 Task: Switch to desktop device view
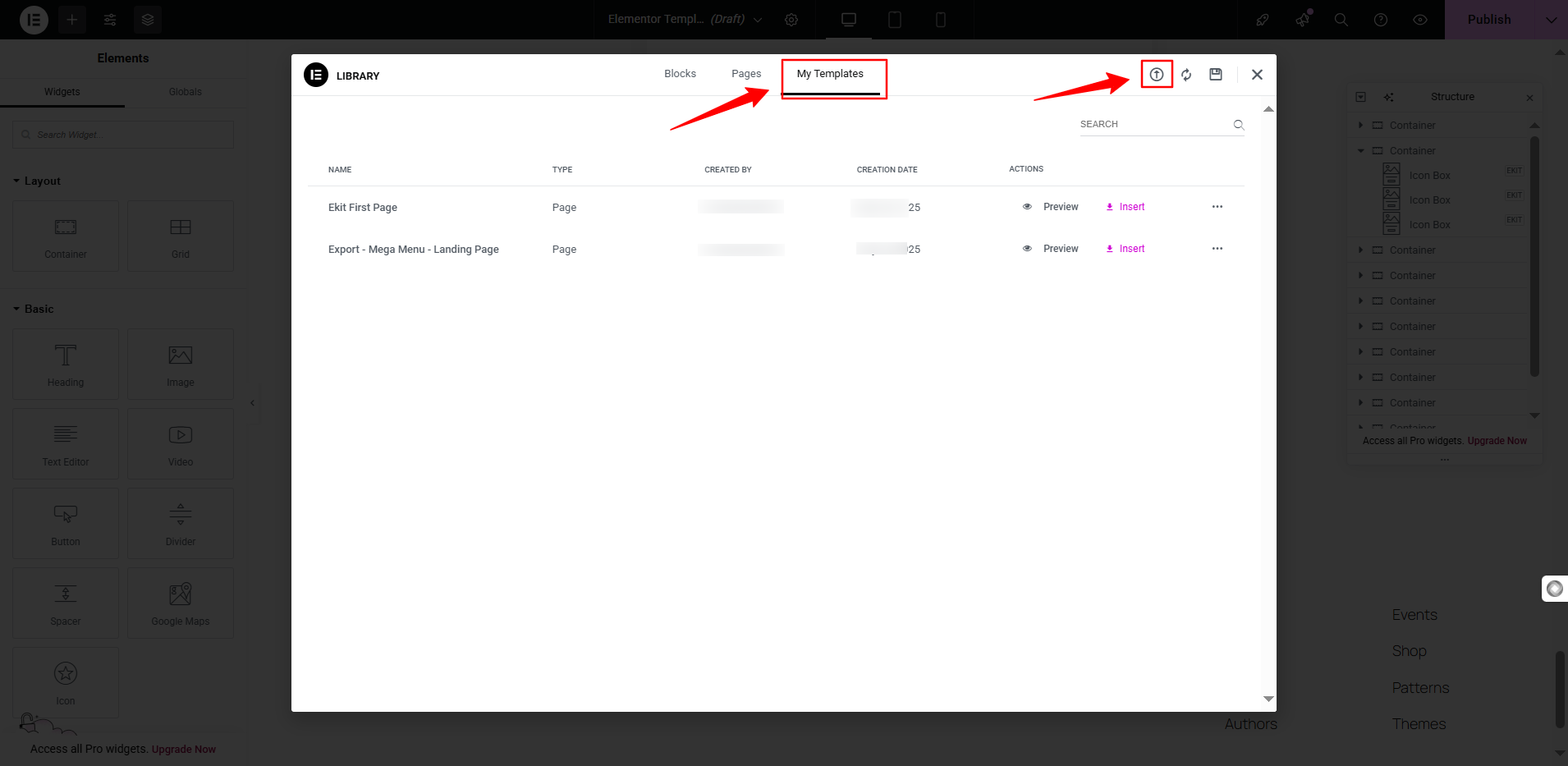point(849,20)
